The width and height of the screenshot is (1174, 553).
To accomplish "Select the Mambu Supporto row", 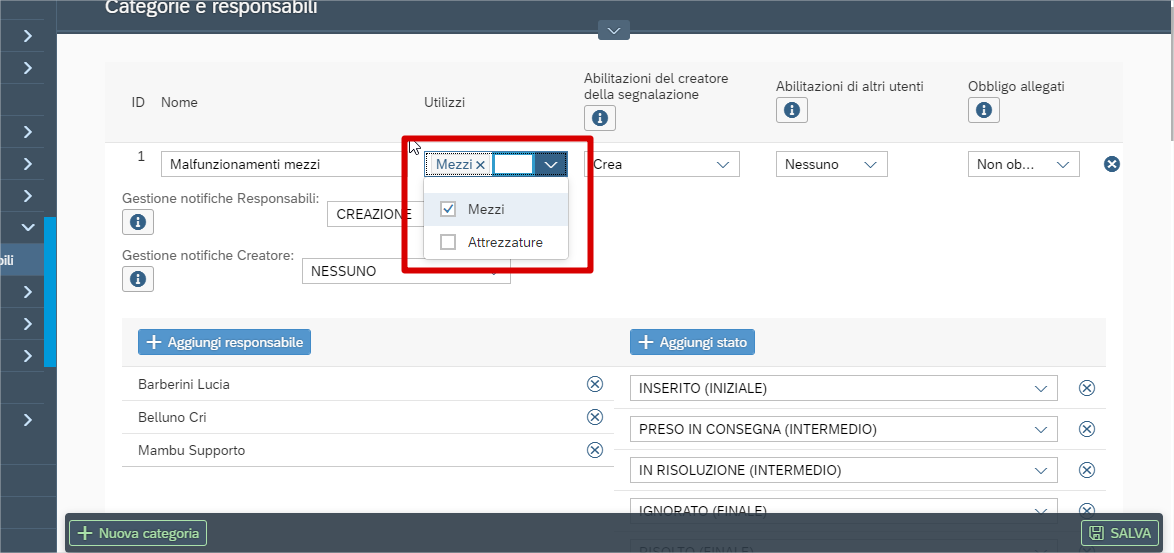I will point(368,450).
